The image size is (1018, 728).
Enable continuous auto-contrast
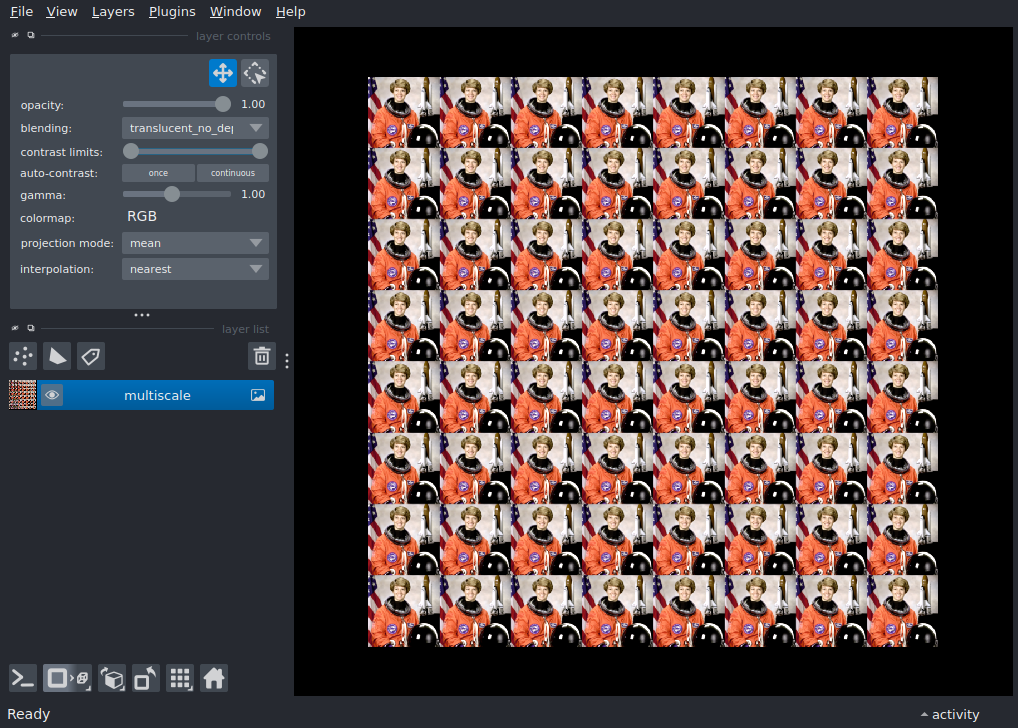coord(232,172)
